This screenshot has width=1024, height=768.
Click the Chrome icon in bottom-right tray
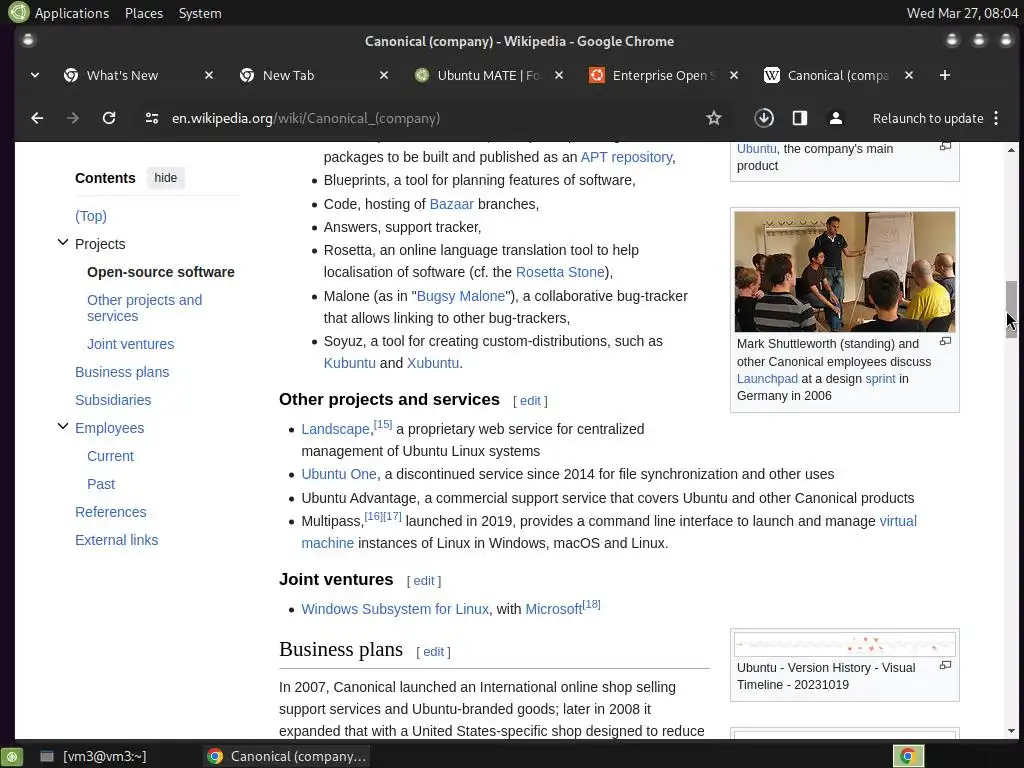[908, 756]
